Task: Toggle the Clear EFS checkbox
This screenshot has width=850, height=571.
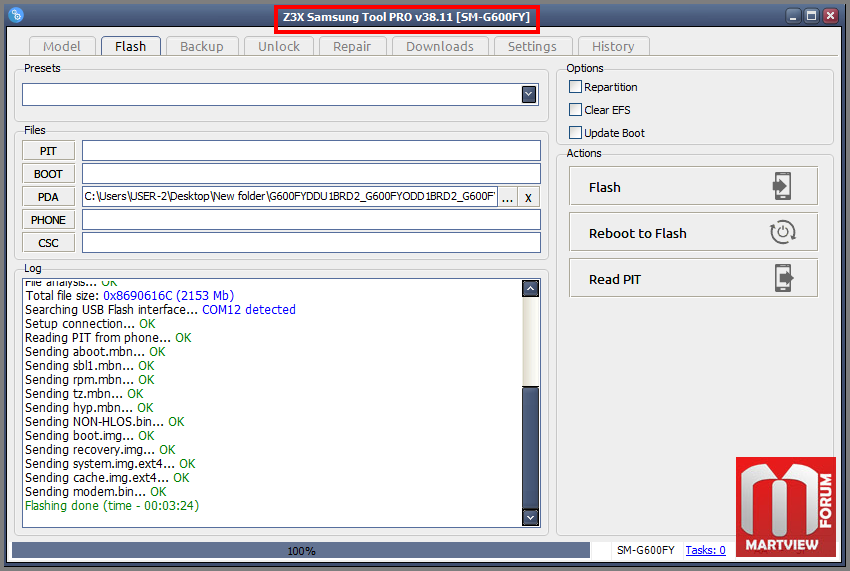Action: [x=575, y=110]
